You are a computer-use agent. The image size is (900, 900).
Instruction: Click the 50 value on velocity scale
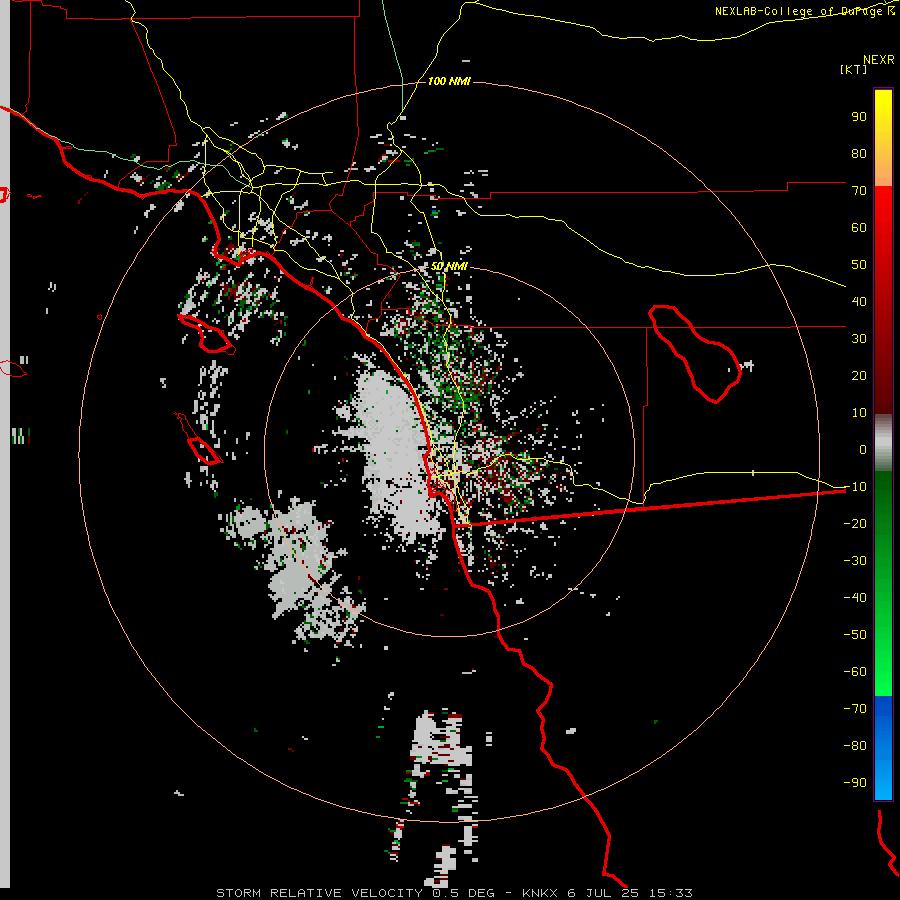click(x=859, y=265)
